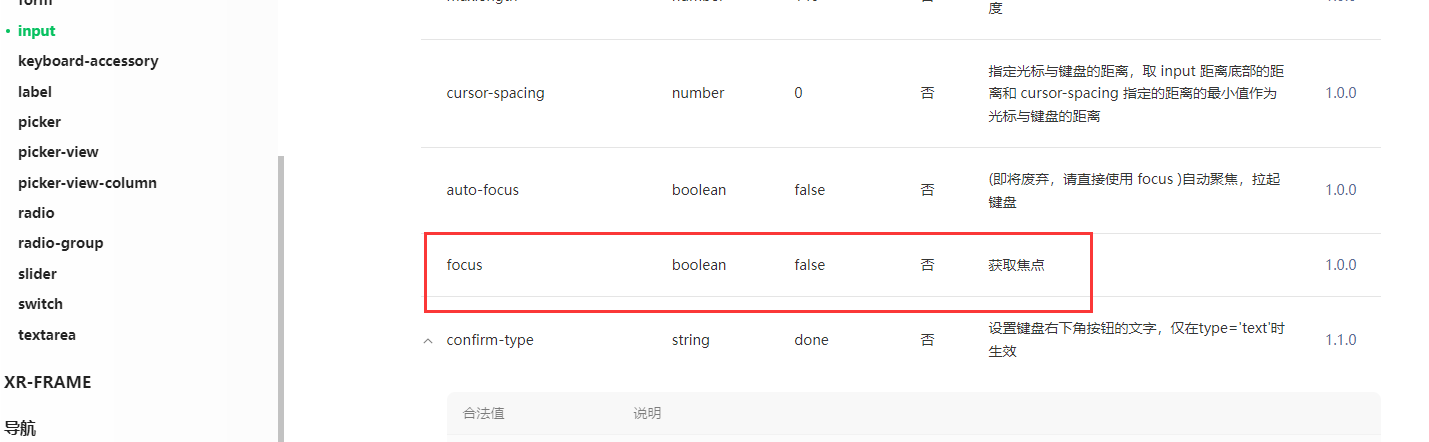Go to the picker component page
The width and height of the screenshot is (1429, 442).
coord(39,122)
